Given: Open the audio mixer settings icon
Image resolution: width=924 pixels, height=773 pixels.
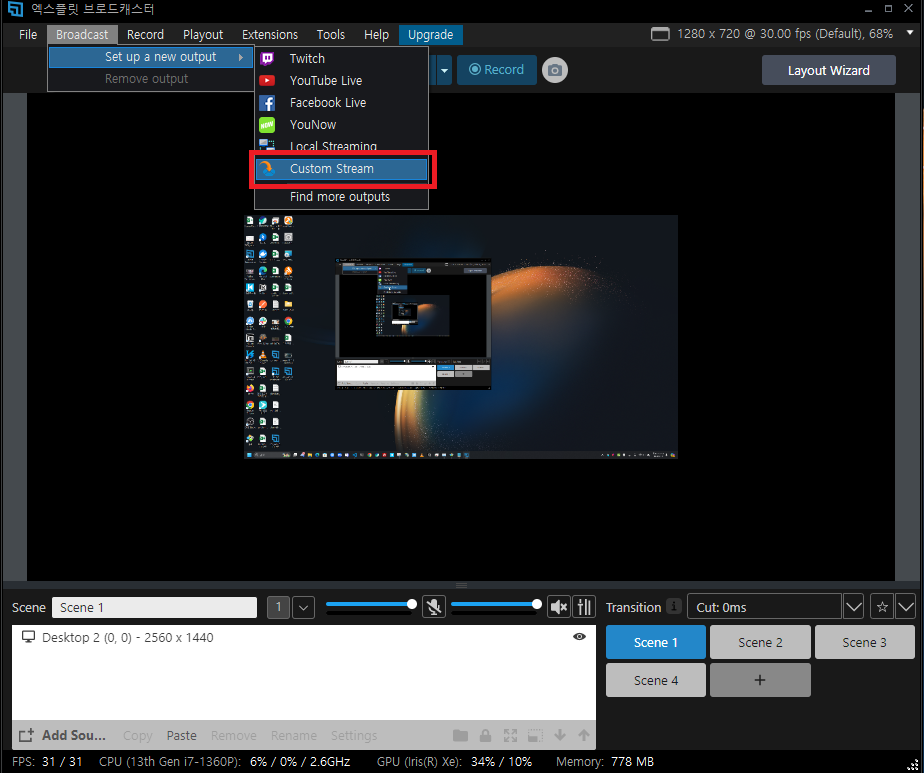Looking at the screenshot, I should tap(585, 607).
